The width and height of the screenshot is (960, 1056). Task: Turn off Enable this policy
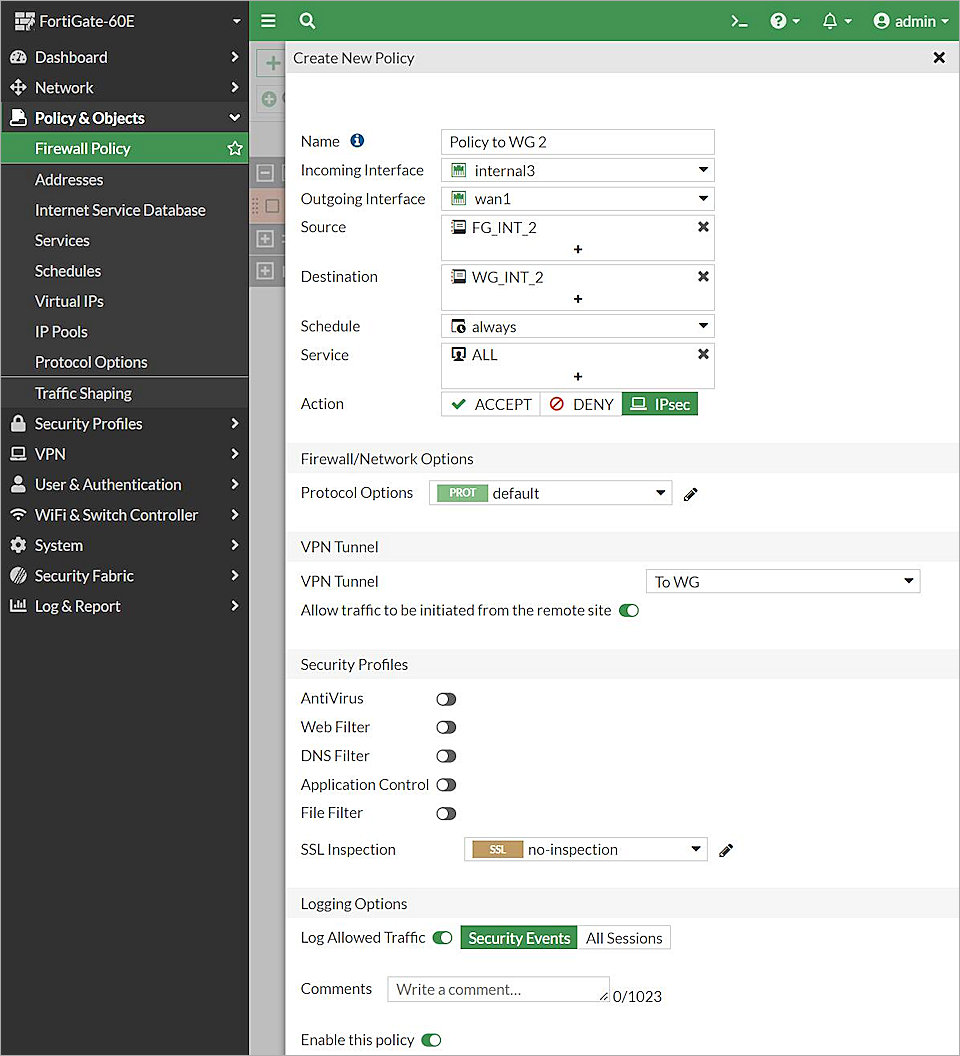point(431,1040)
